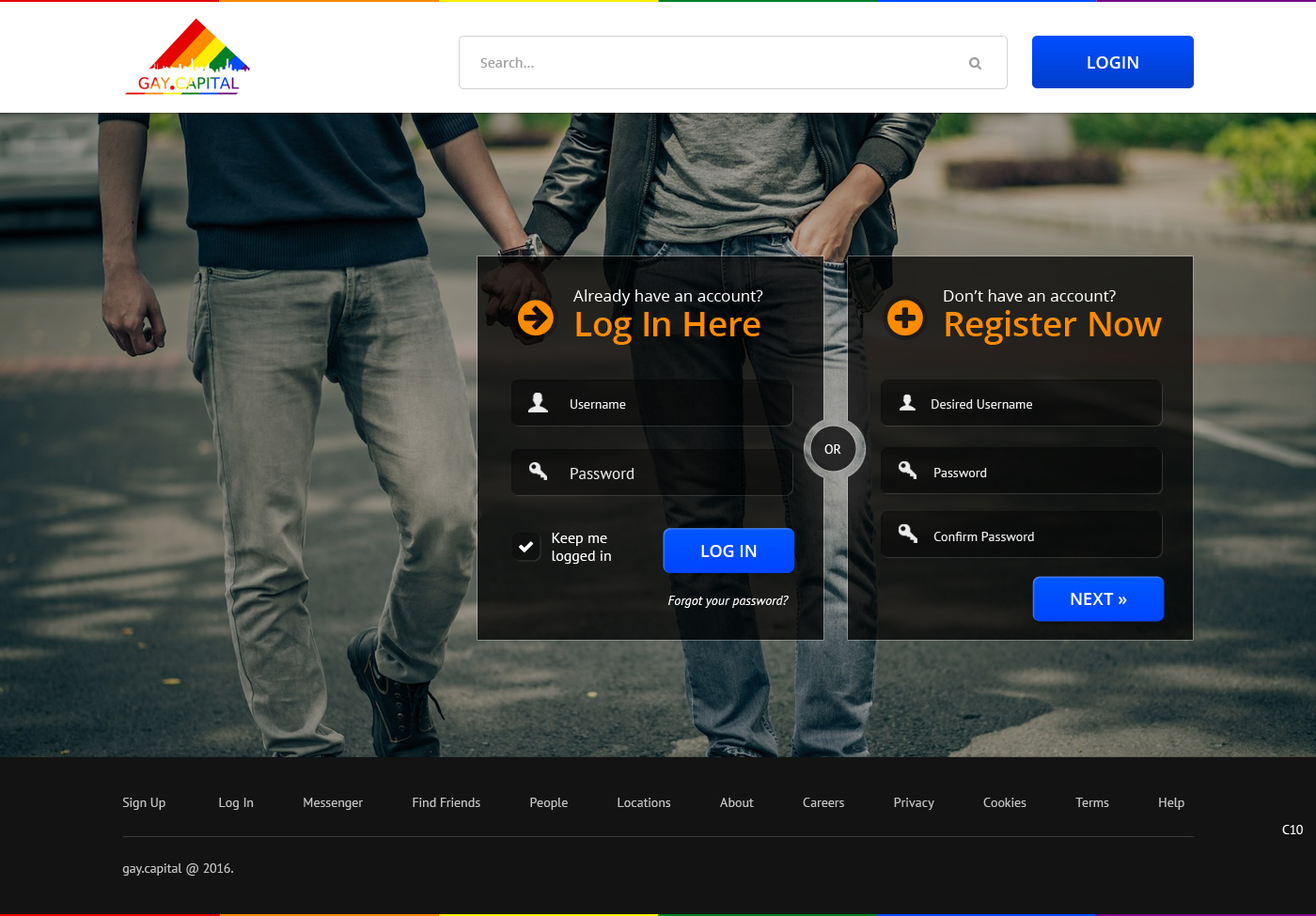The width and height of the screenshot is (1316, 916).
Task: Click the gay.capital @ 2016 copyright text
Action: pyautogui.click(x=178, y=868)
